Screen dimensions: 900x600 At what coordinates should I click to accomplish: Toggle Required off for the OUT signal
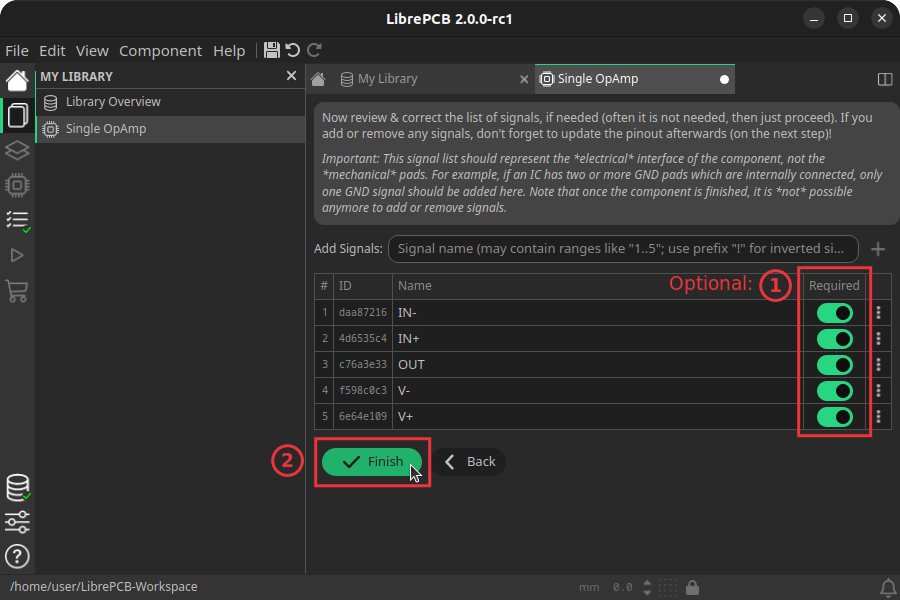point(834,364)
